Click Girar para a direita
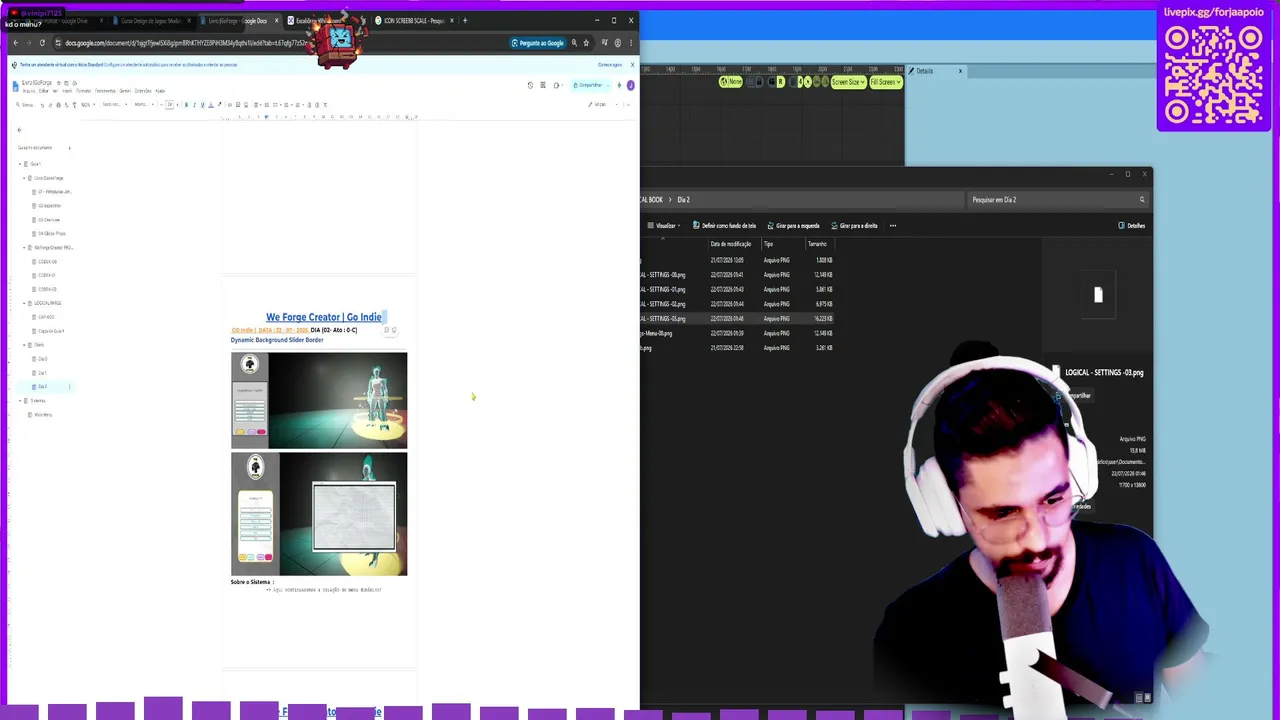Image resolution: width=1280 pixels, height=720 pixels. [855, 226]
